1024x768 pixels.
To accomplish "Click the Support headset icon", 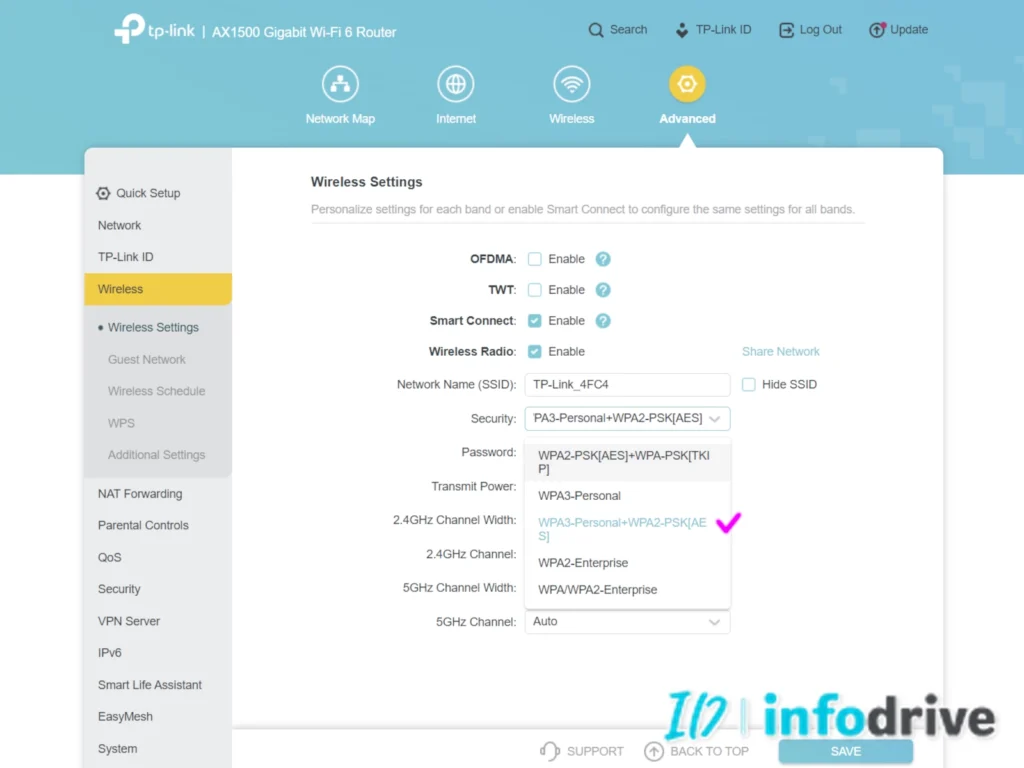I will (550, 751).
